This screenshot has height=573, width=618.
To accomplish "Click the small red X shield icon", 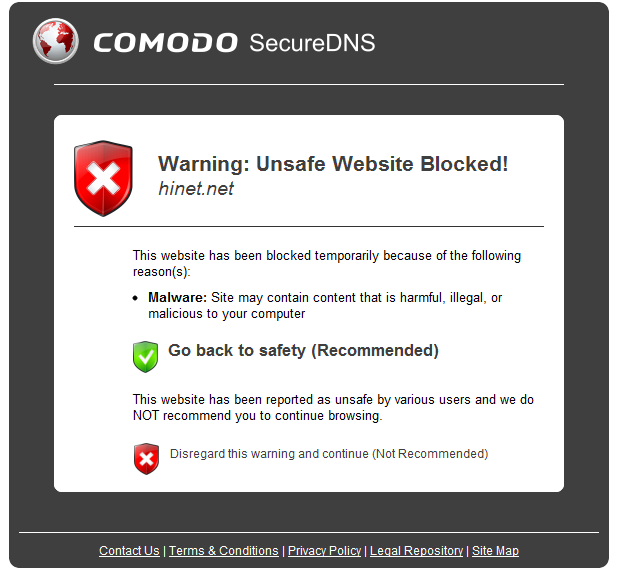I will pos(146,458).
